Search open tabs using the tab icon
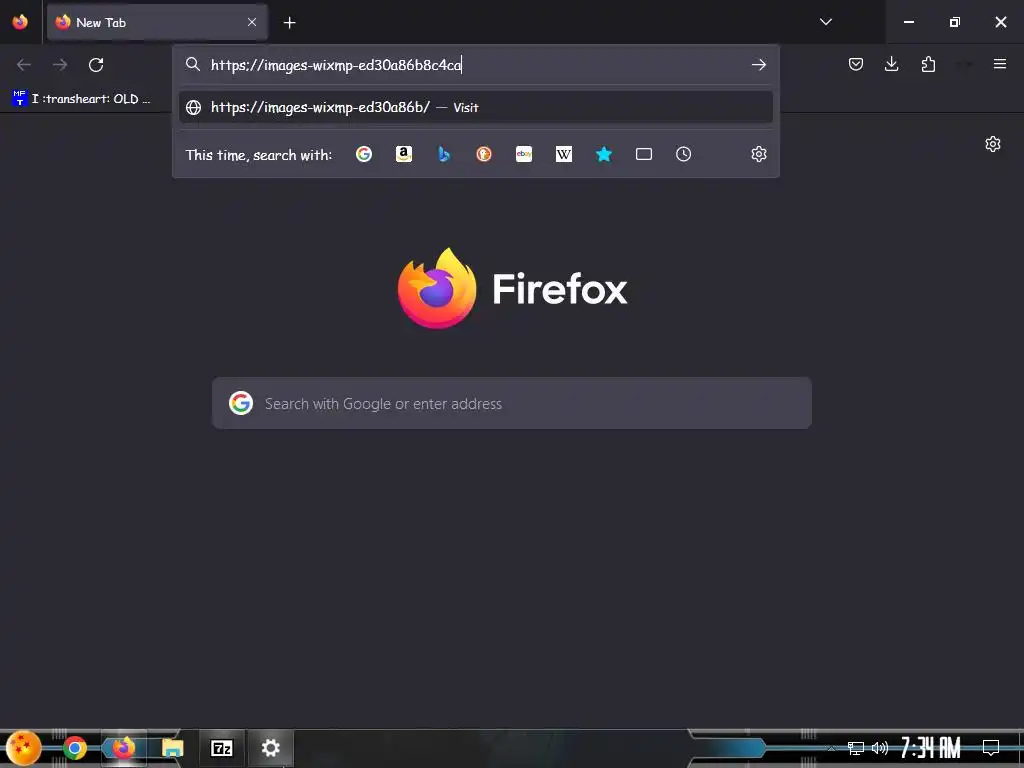The height and width of the screenshot is (768, 1024). [x=644, y=154]
